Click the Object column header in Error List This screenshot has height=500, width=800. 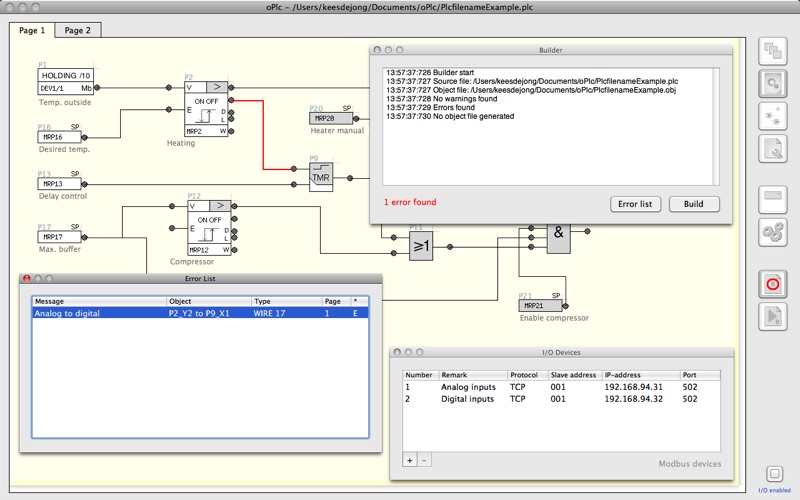(209, 302)
